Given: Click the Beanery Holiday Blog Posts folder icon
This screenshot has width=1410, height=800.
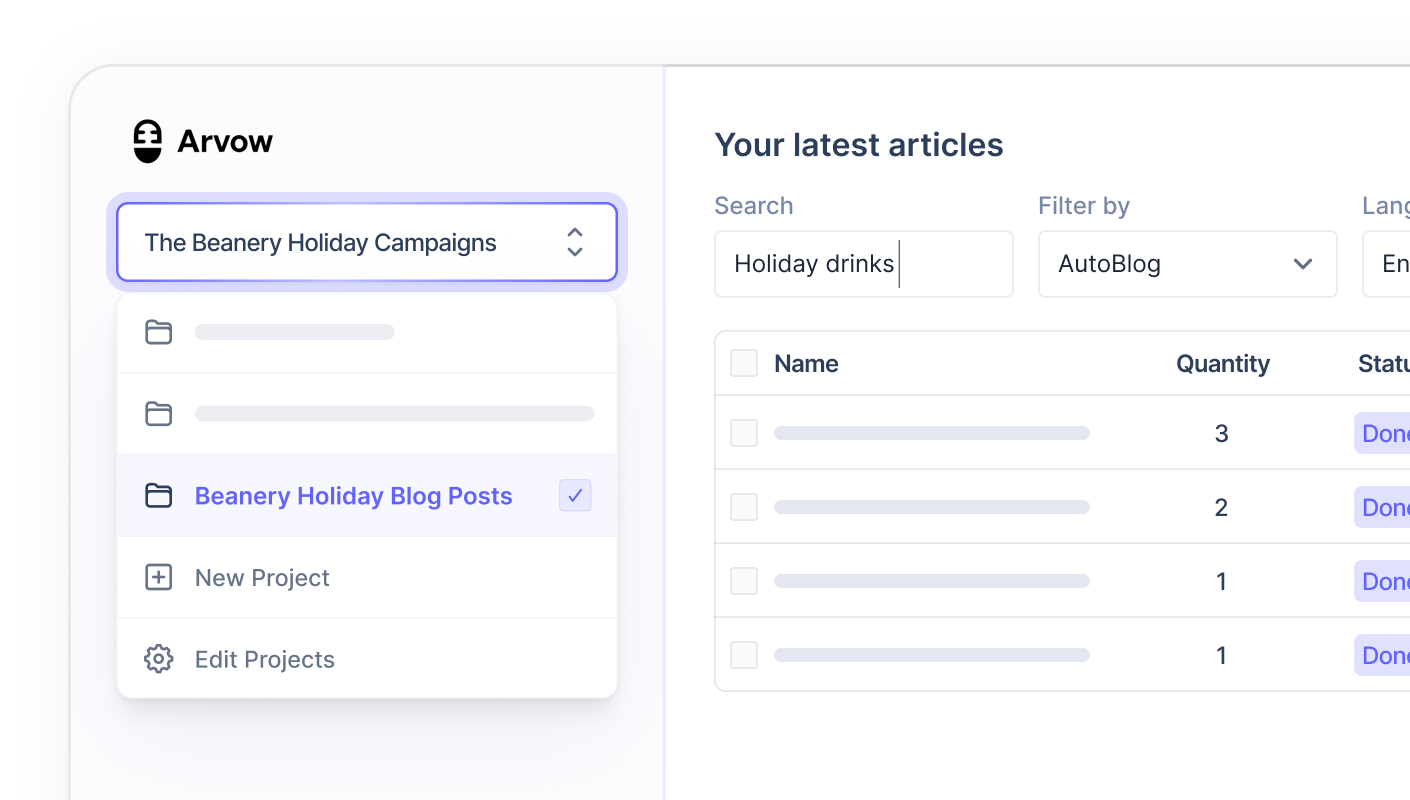Looking at the screenshot, I should [x=158, y=496].
